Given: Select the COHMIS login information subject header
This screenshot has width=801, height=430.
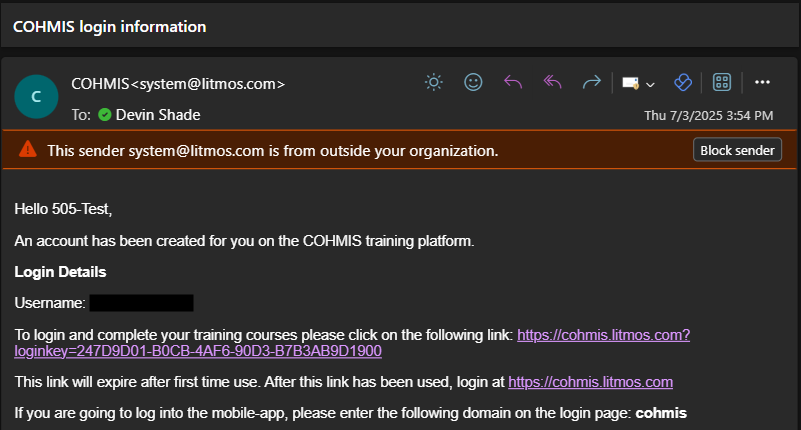Looking at the screenshot, I should tap(109, 27).
